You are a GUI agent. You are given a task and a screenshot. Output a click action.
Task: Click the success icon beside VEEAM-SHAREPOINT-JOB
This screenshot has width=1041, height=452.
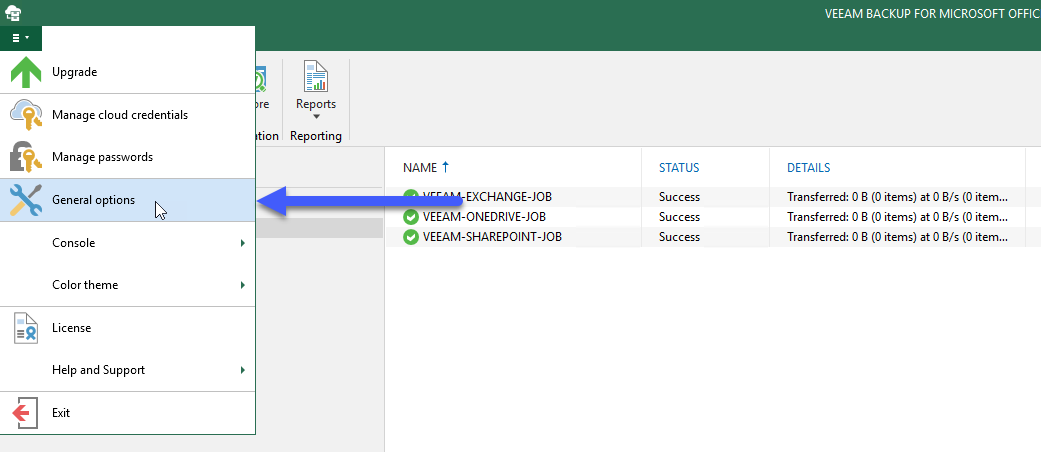pyautogui.click(x=411, y=237)
